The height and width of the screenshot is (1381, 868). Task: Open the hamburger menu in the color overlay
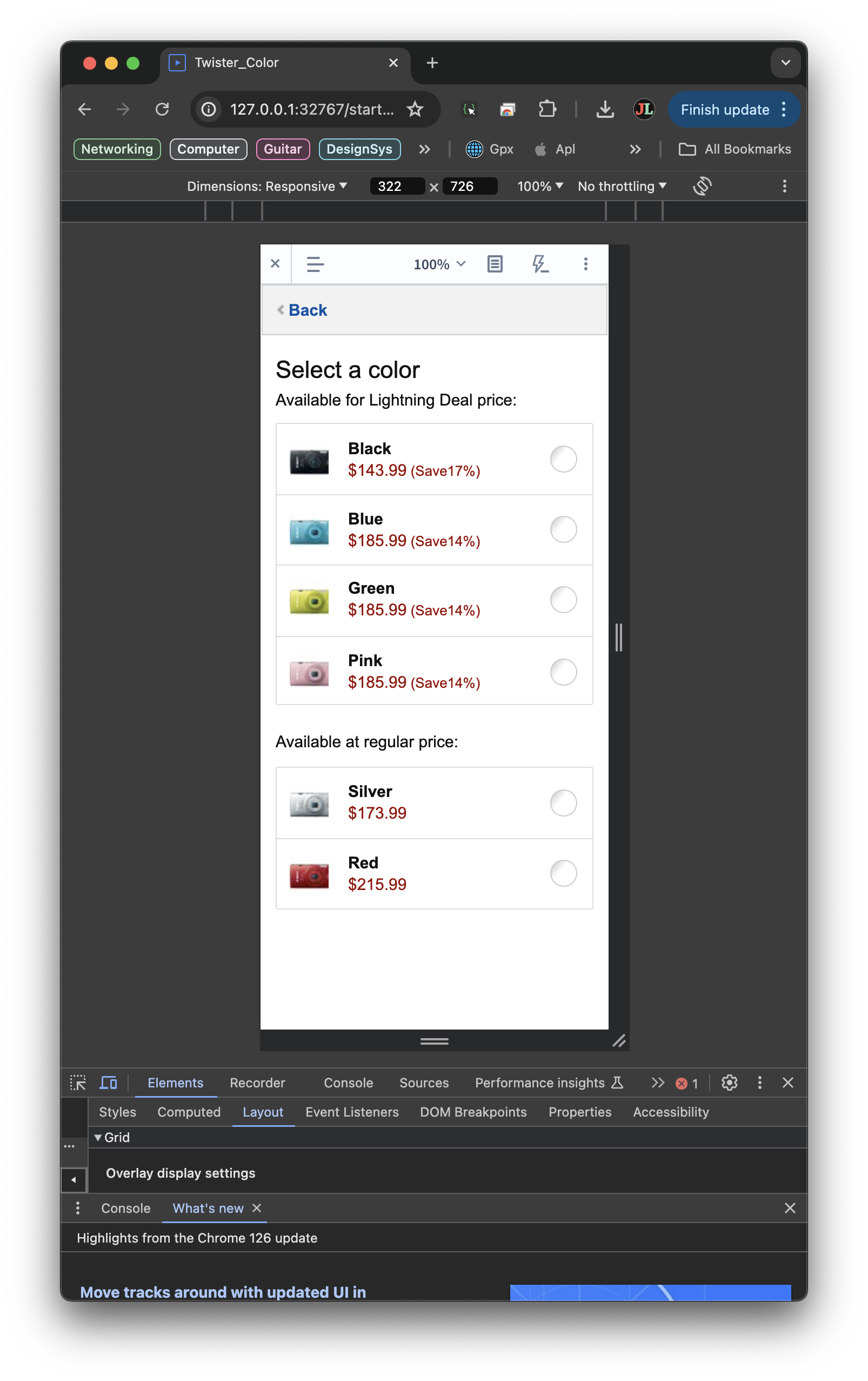[x=315, y=264]
